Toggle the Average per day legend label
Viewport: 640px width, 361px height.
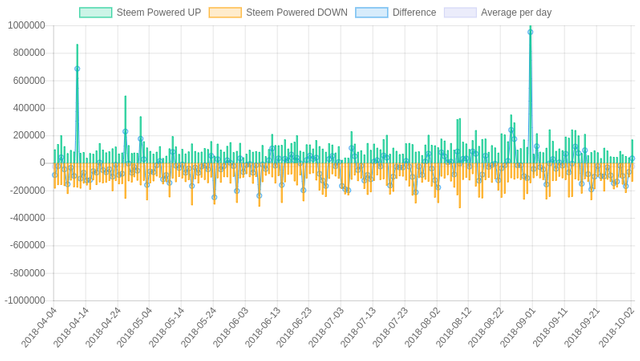point(516,13)
